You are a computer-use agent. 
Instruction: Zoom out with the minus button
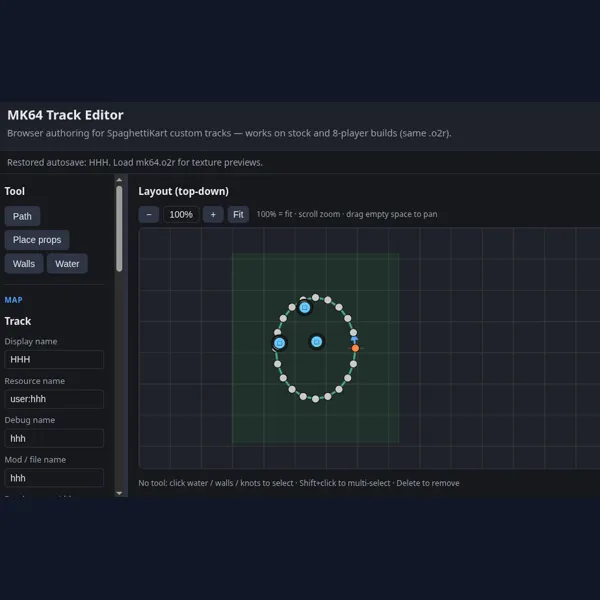[149, 214]
